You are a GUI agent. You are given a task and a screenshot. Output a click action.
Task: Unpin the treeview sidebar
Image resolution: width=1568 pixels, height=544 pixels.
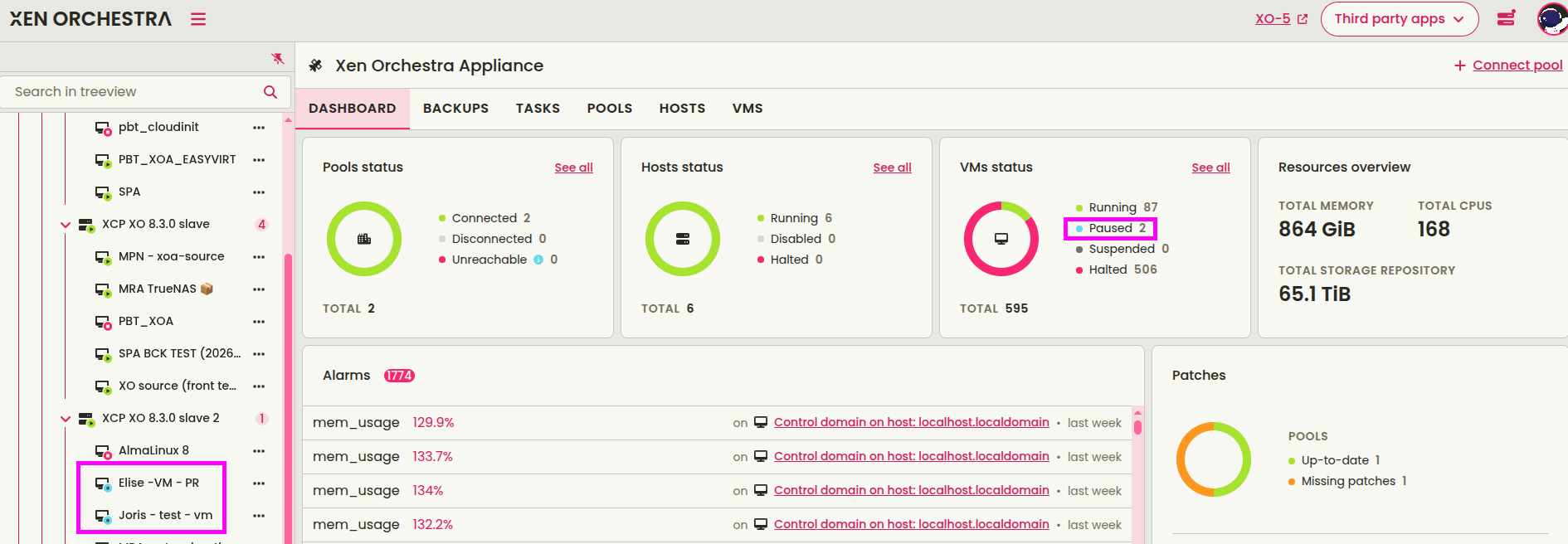(278, 58)
